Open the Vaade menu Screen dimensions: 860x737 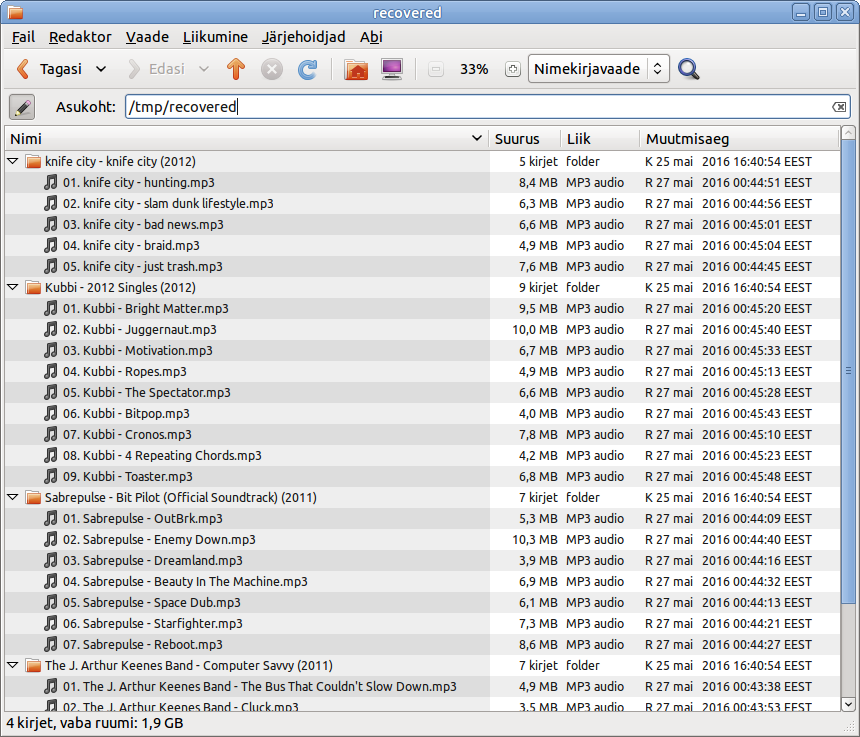[147, 37]
